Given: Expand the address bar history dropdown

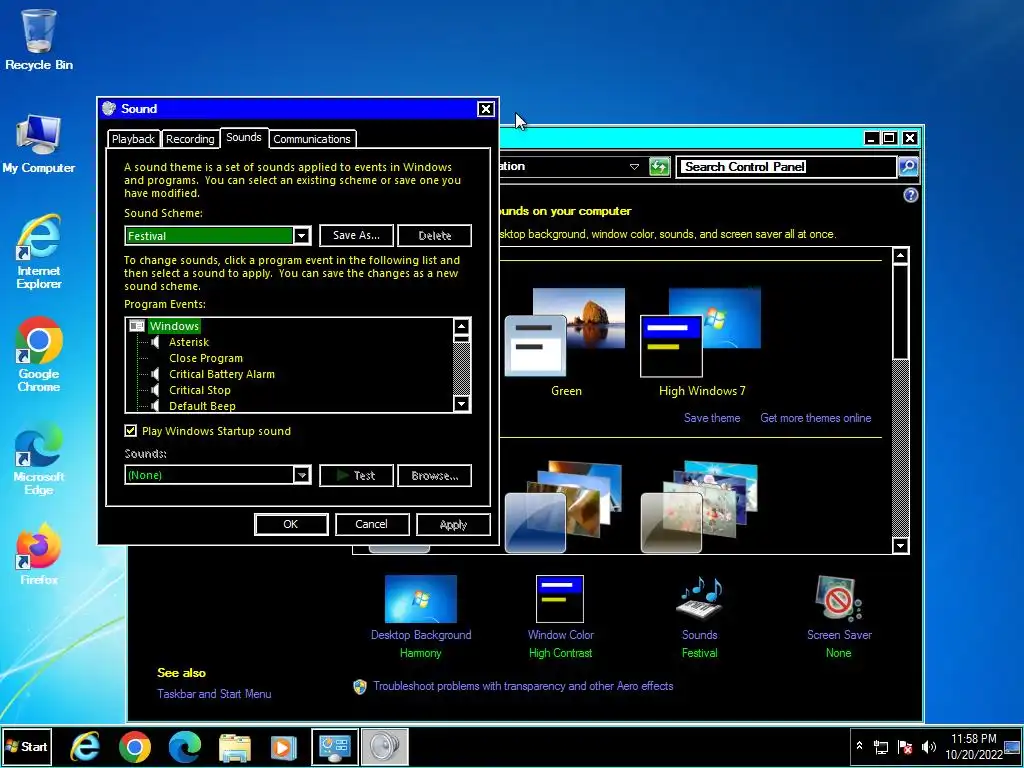Looking at the screenshot, I should click(x=634, y=167).
